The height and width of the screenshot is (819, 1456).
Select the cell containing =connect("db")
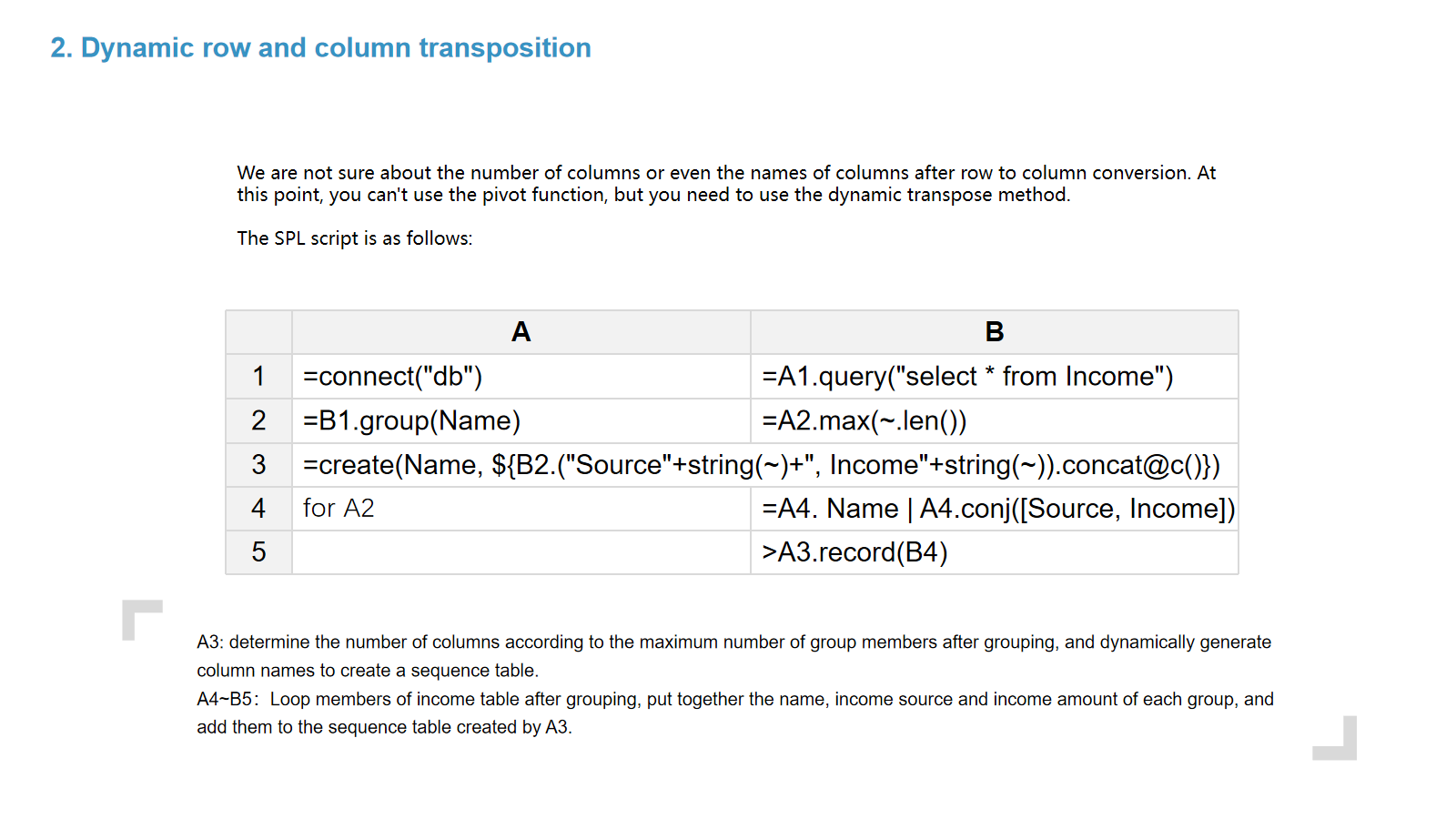(x=521, y=376)
